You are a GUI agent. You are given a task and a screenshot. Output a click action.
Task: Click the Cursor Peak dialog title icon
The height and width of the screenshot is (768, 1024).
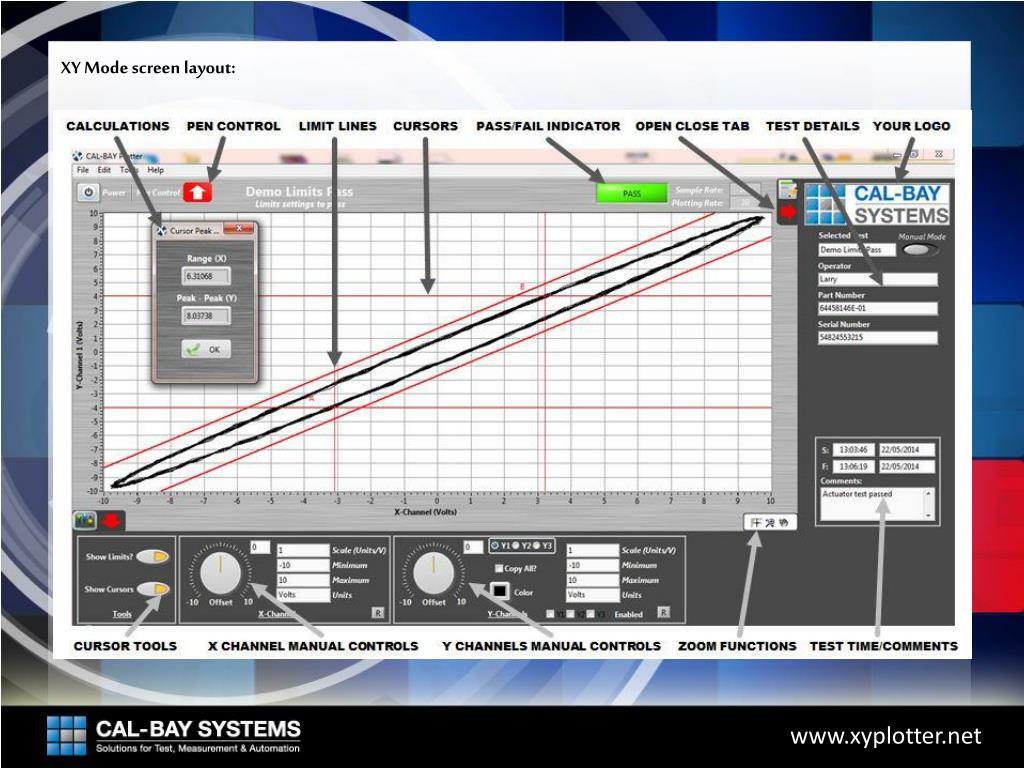click(162, 230)
